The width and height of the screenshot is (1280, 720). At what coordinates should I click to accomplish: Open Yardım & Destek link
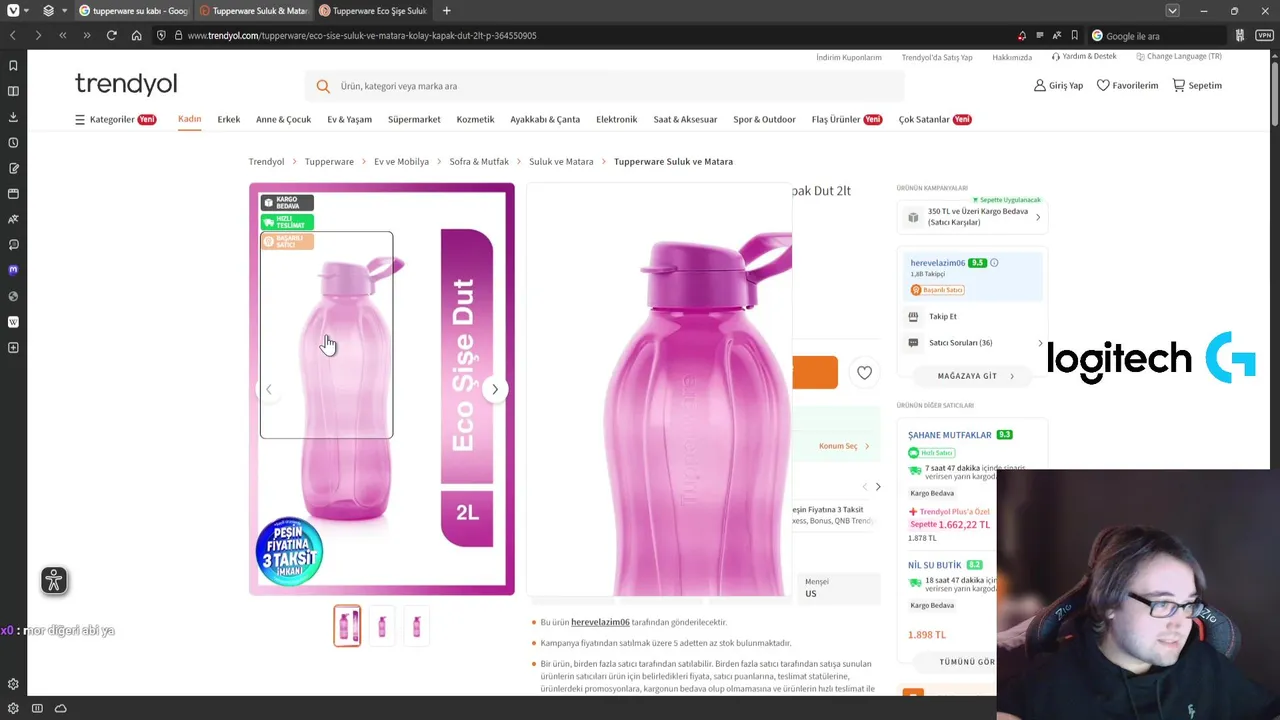pyautogui.click(x=1084, y=57)
